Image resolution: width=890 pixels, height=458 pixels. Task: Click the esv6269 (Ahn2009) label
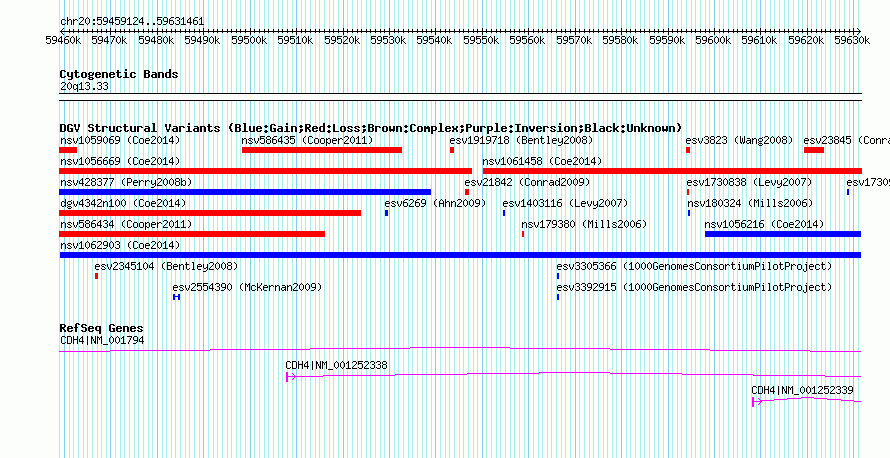point(435,203)
